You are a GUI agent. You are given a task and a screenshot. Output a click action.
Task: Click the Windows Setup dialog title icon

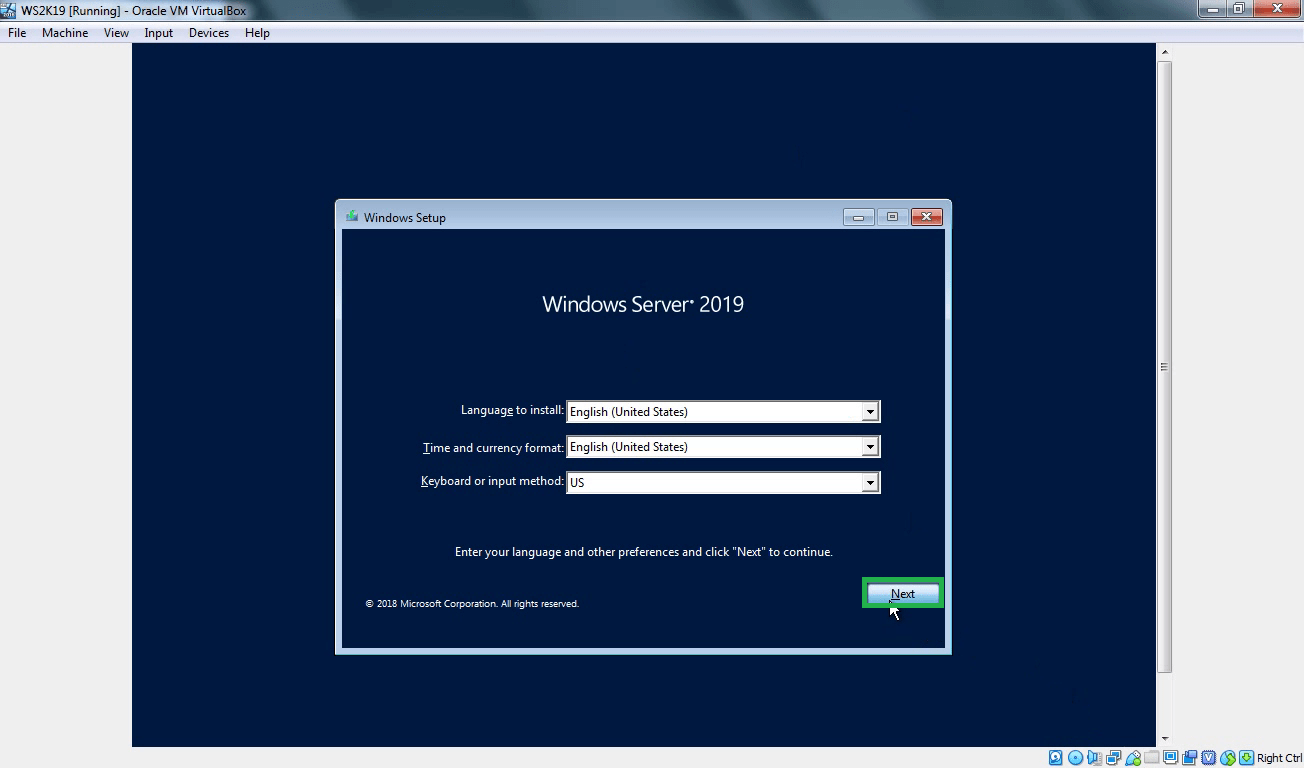tap(352, 216)
